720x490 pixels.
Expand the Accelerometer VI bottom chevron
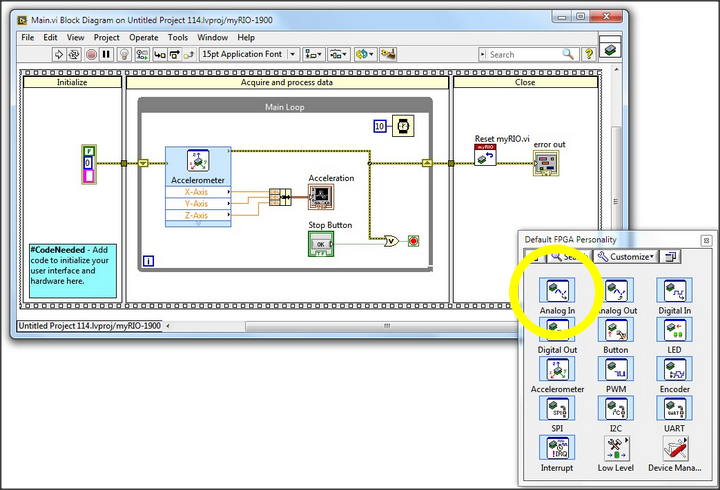pos(198,224)
